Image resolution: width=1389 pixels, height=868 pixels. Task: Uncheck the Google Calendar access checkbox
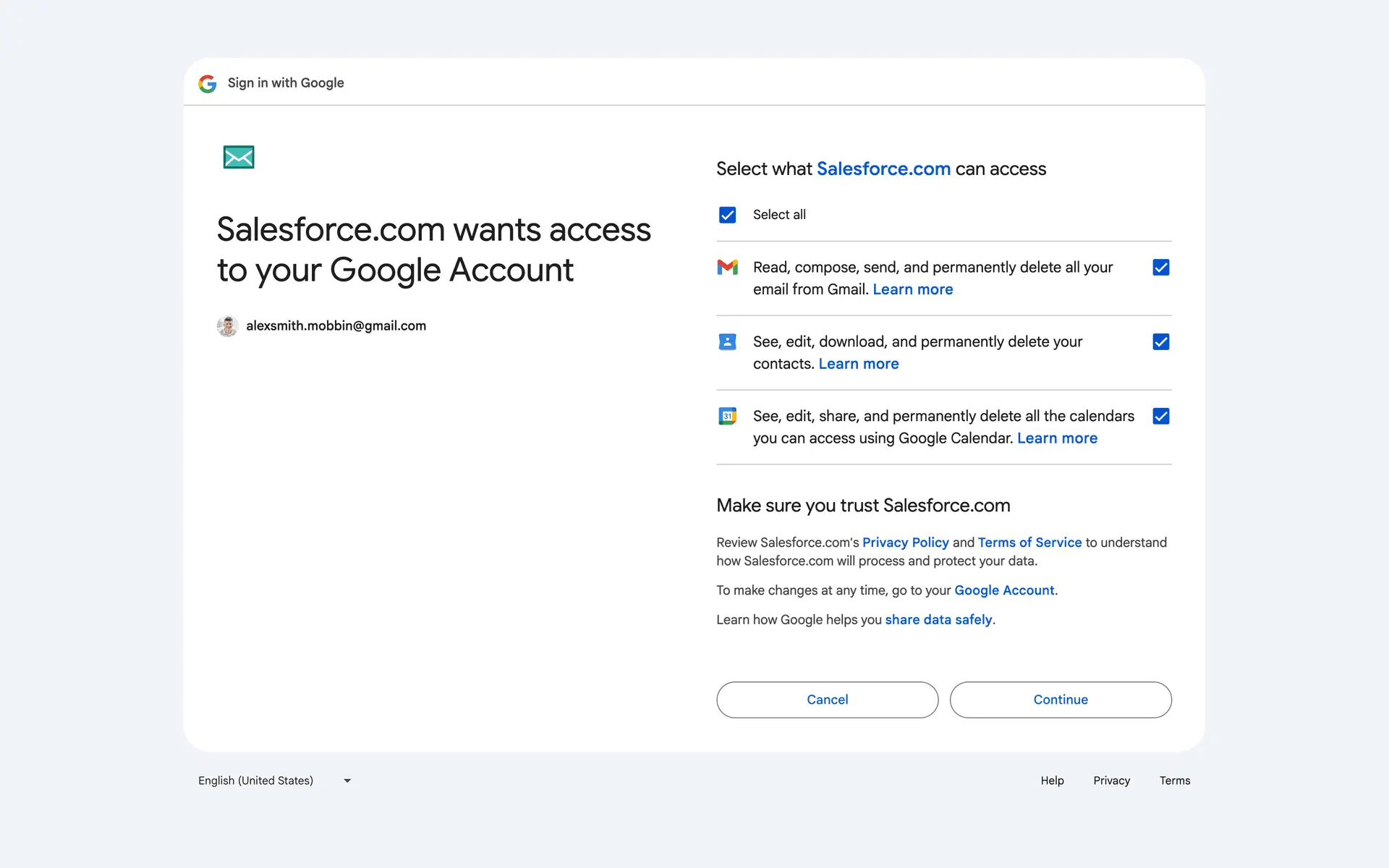tap(1160, 416)
